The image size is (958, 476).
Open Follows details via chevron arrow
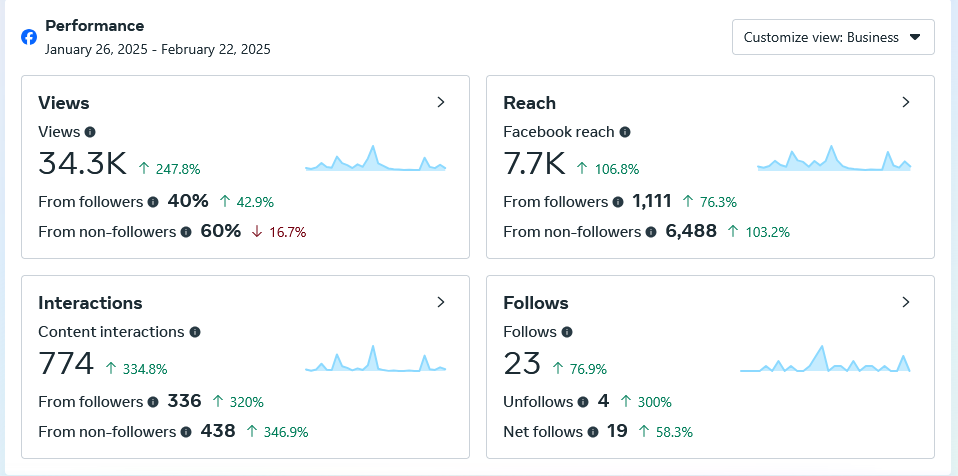pyautogui.click(x=906, y=302)
